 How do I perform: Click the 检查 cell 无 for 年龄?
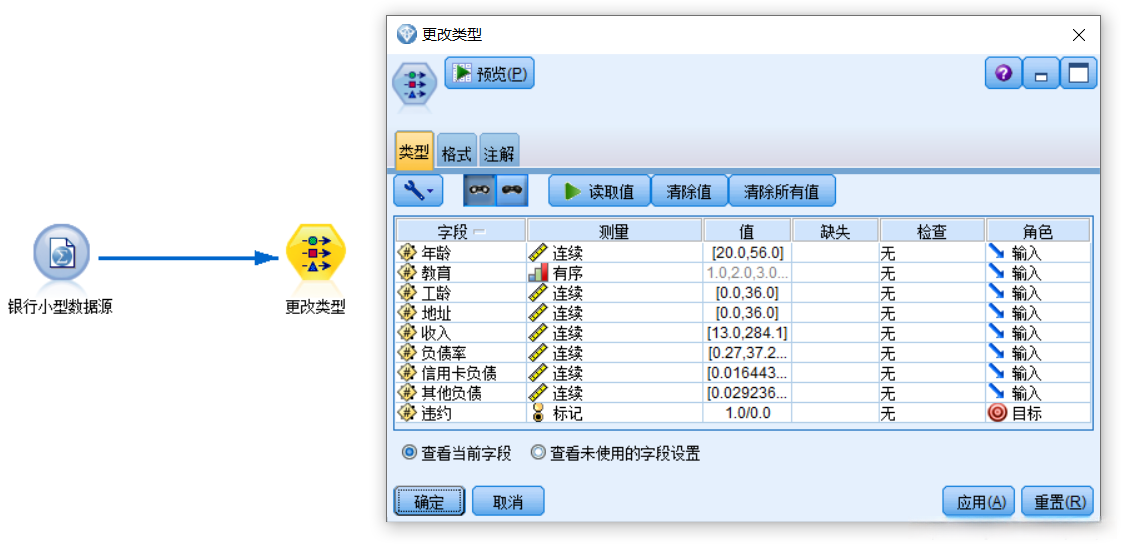pyautogui.click(x=932, y=253)
